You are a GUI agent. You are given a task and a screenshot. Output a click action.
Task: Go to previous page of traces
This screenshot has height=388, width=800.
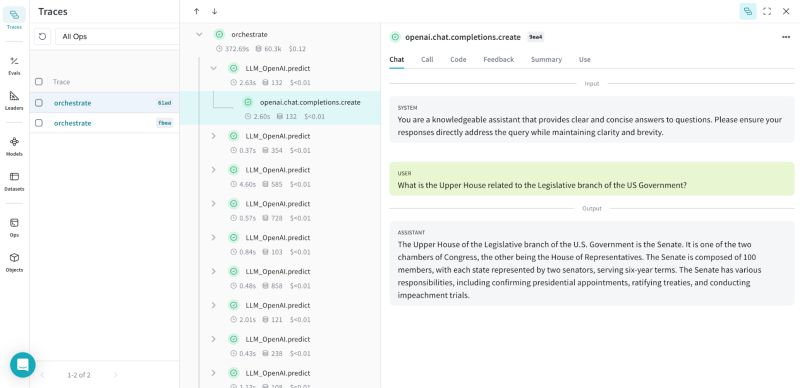(x=42, y=375)
